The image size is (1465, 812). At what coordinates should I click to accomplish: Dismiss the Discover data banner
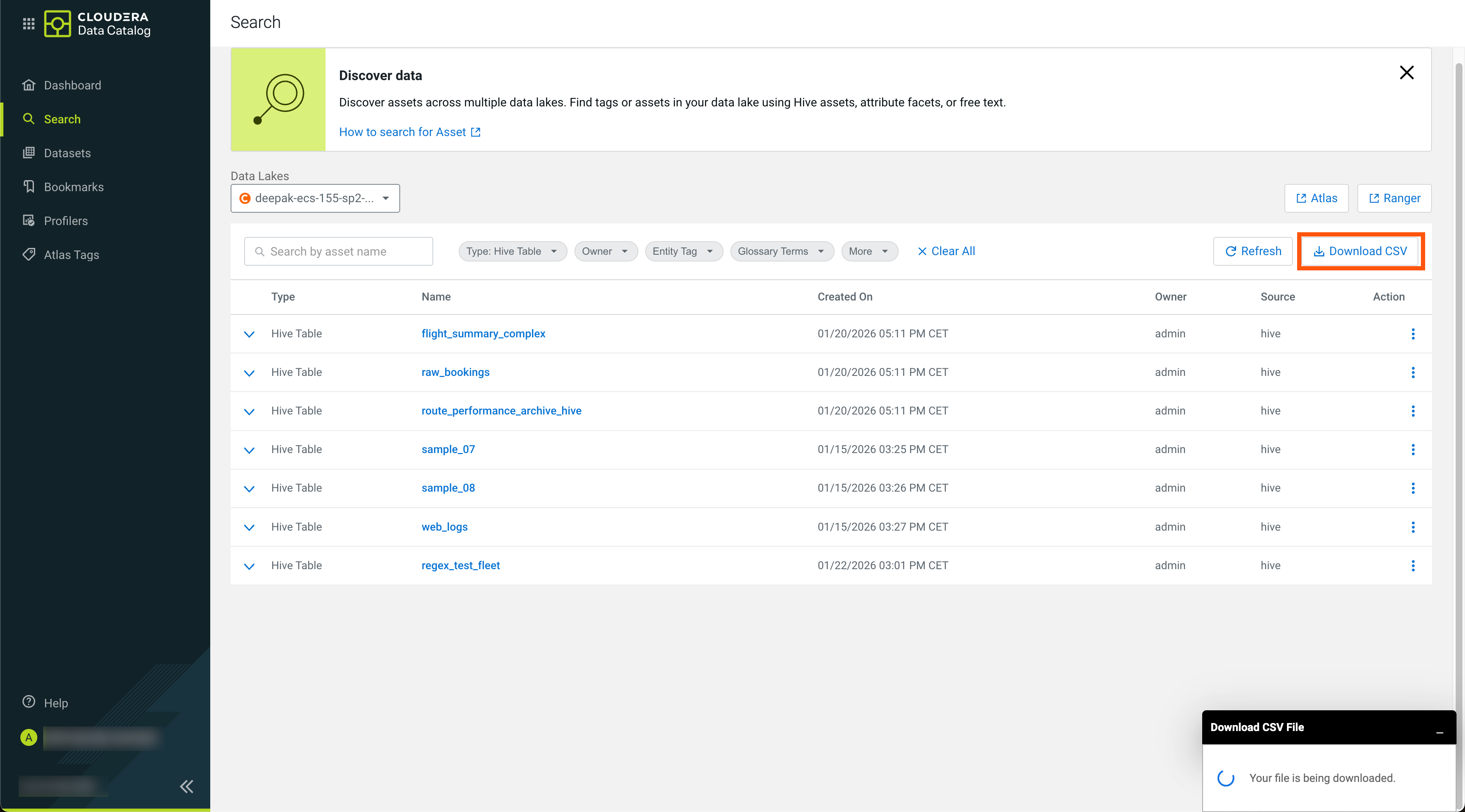click(1406, 73)
